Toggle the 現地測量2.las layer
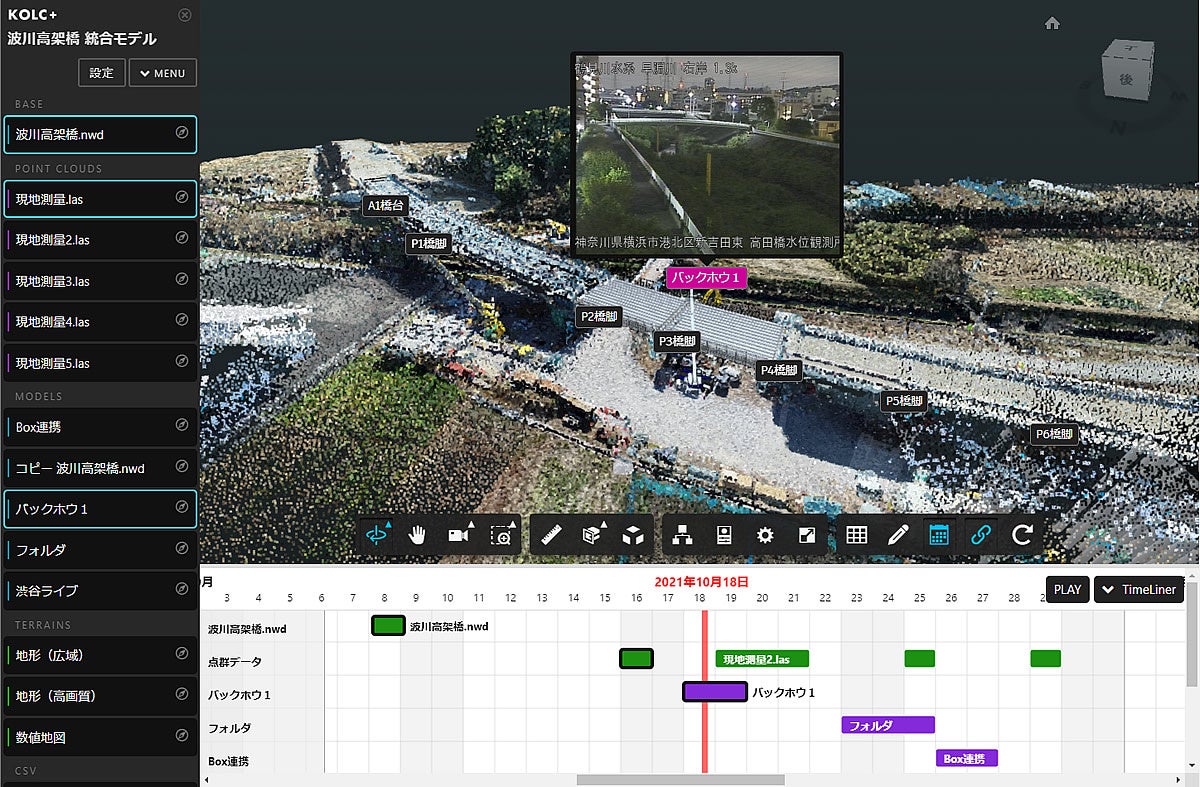1200x787 pixels. [x=100, y=240]
